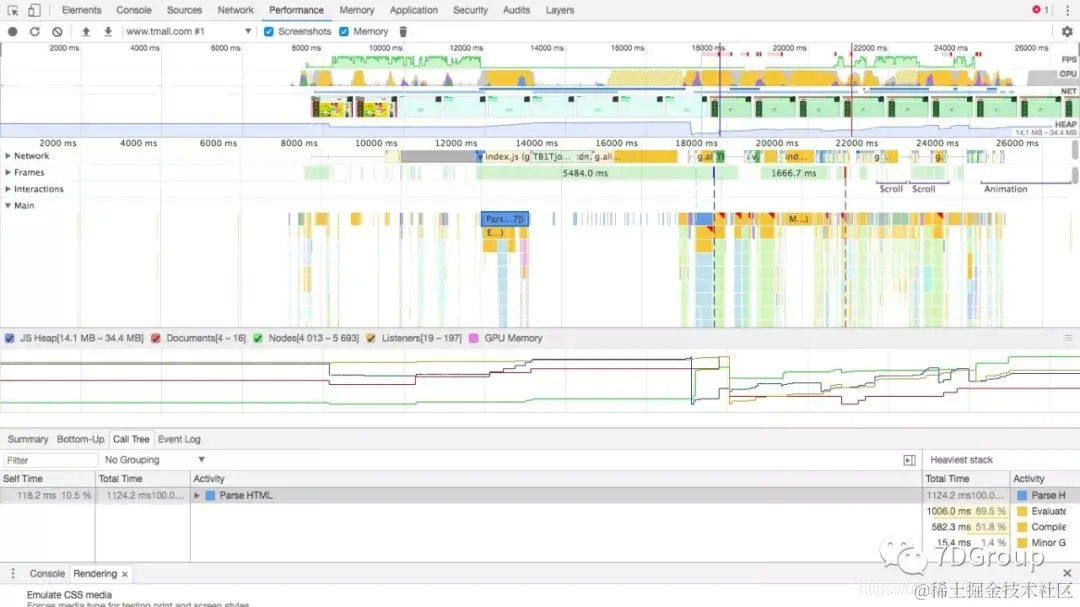Image resolution: width=1080 pixels, height=607 pixels.
Task: Expand the Frames track
Action: coord(8,172)
